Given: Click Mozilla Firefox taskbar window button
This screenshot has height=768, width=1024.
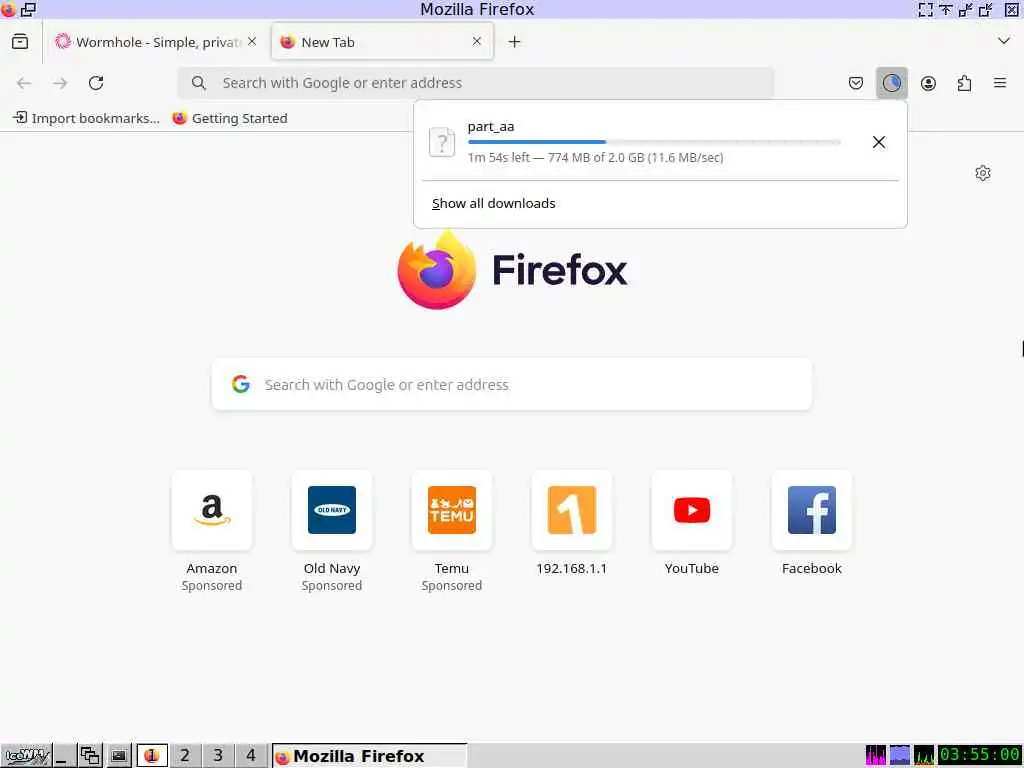Looking at the screenshot, I should pyautogui.click(x=370, y=756).
